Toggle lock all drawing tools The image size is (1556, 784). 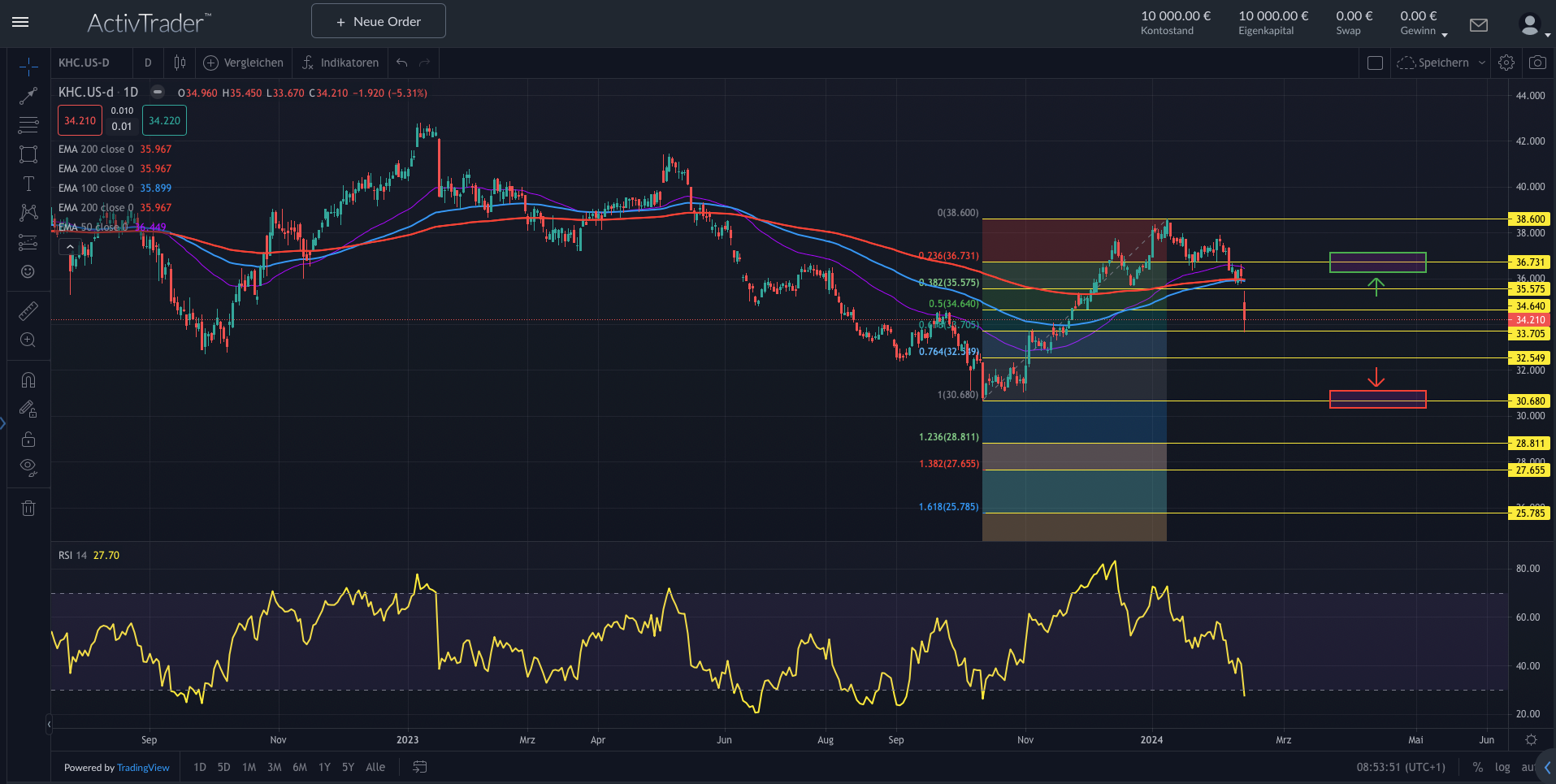pyautogui.click(x=28, y=440)
